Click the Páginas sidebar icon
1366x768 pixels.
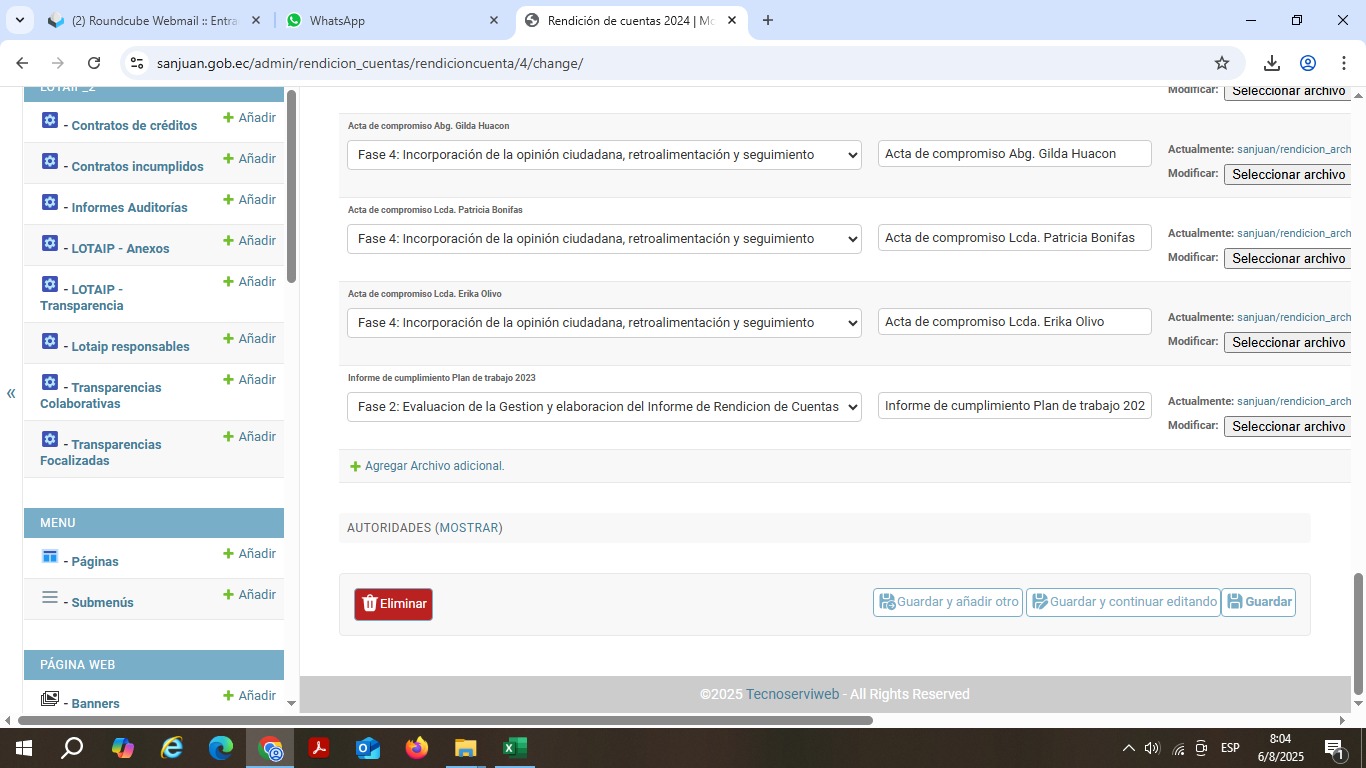click(x=50, y=556)
